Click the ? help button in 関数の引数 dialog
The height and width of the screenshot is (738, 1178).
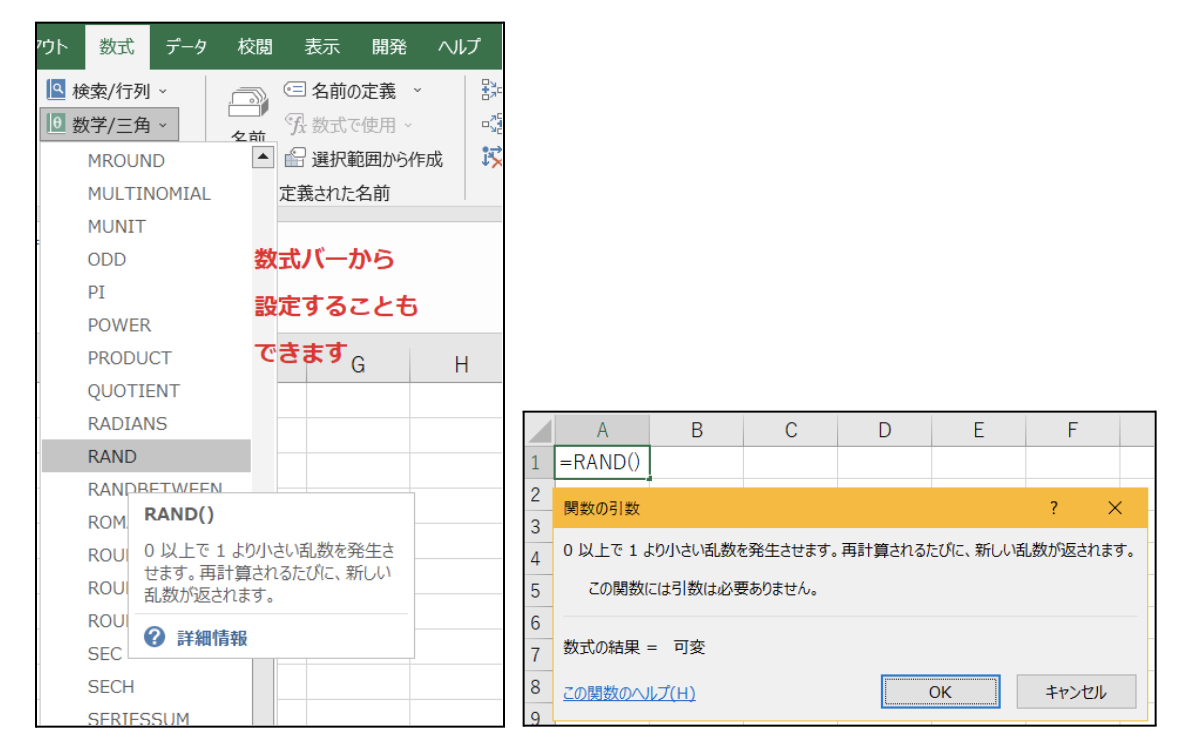point(1054,508)
